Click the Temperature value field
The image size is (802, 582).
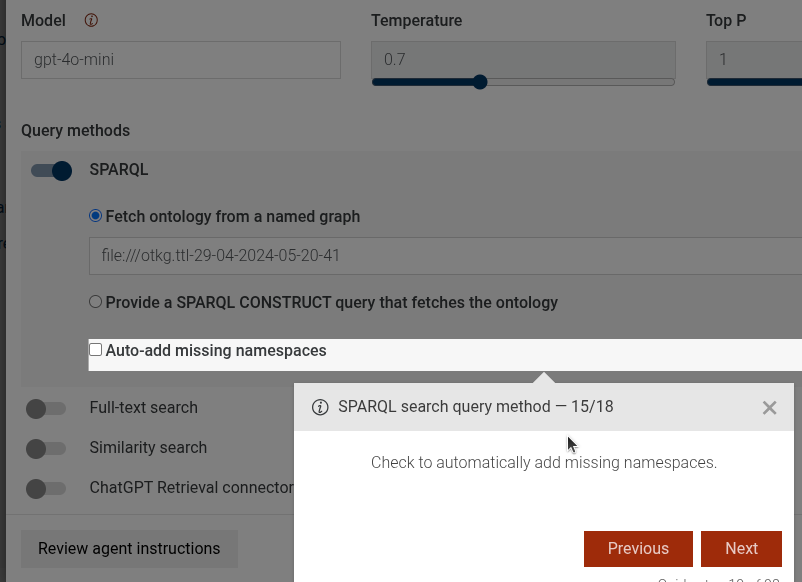[523, 60]
